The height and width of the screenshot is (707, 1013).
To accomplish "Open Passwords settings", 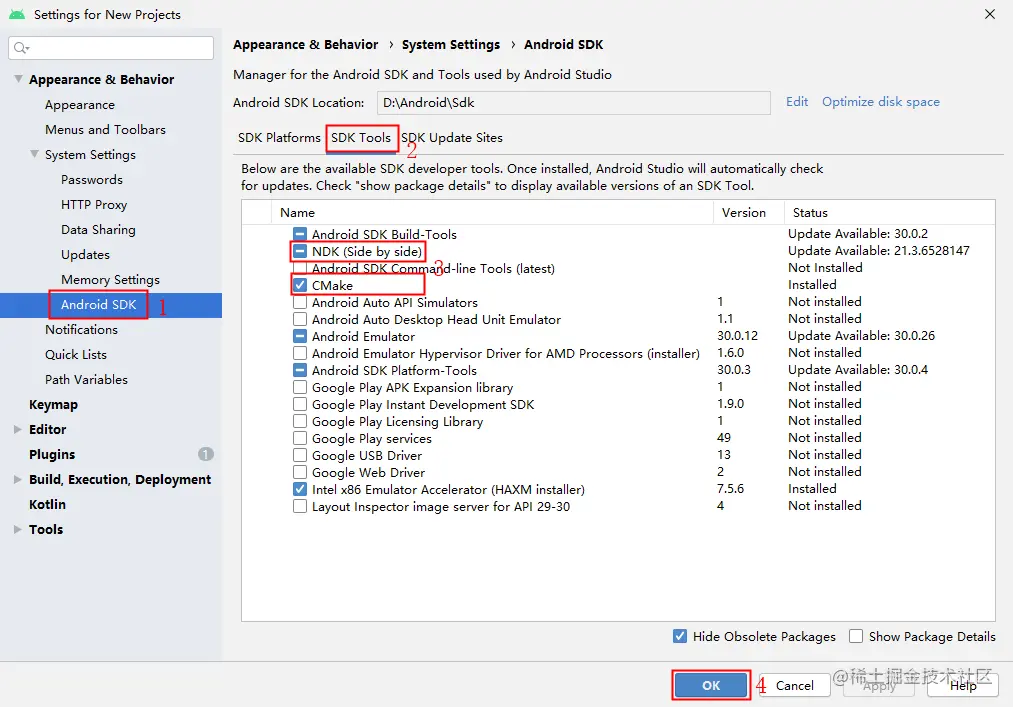I will [92, 180].
